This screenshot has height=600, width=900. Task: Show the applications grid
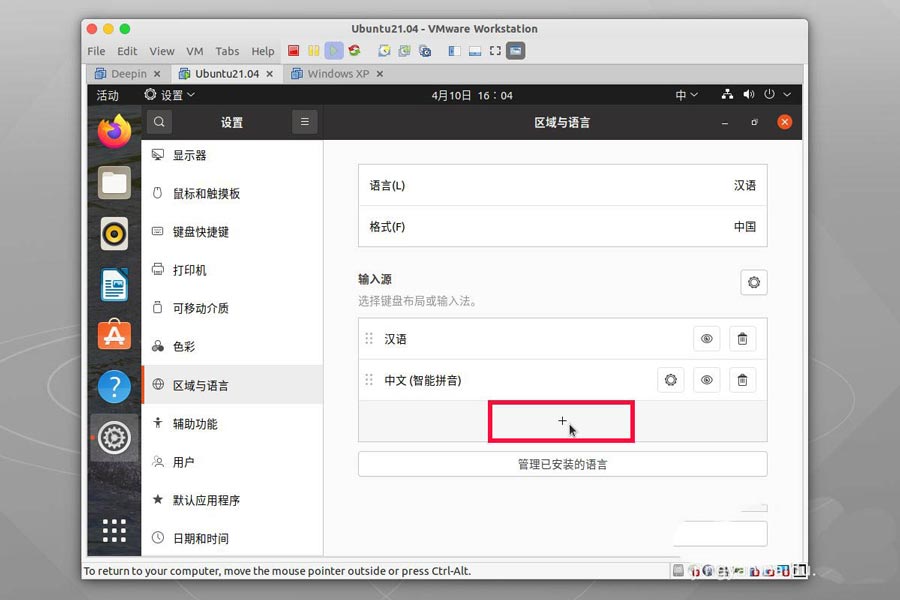(114, 530)
